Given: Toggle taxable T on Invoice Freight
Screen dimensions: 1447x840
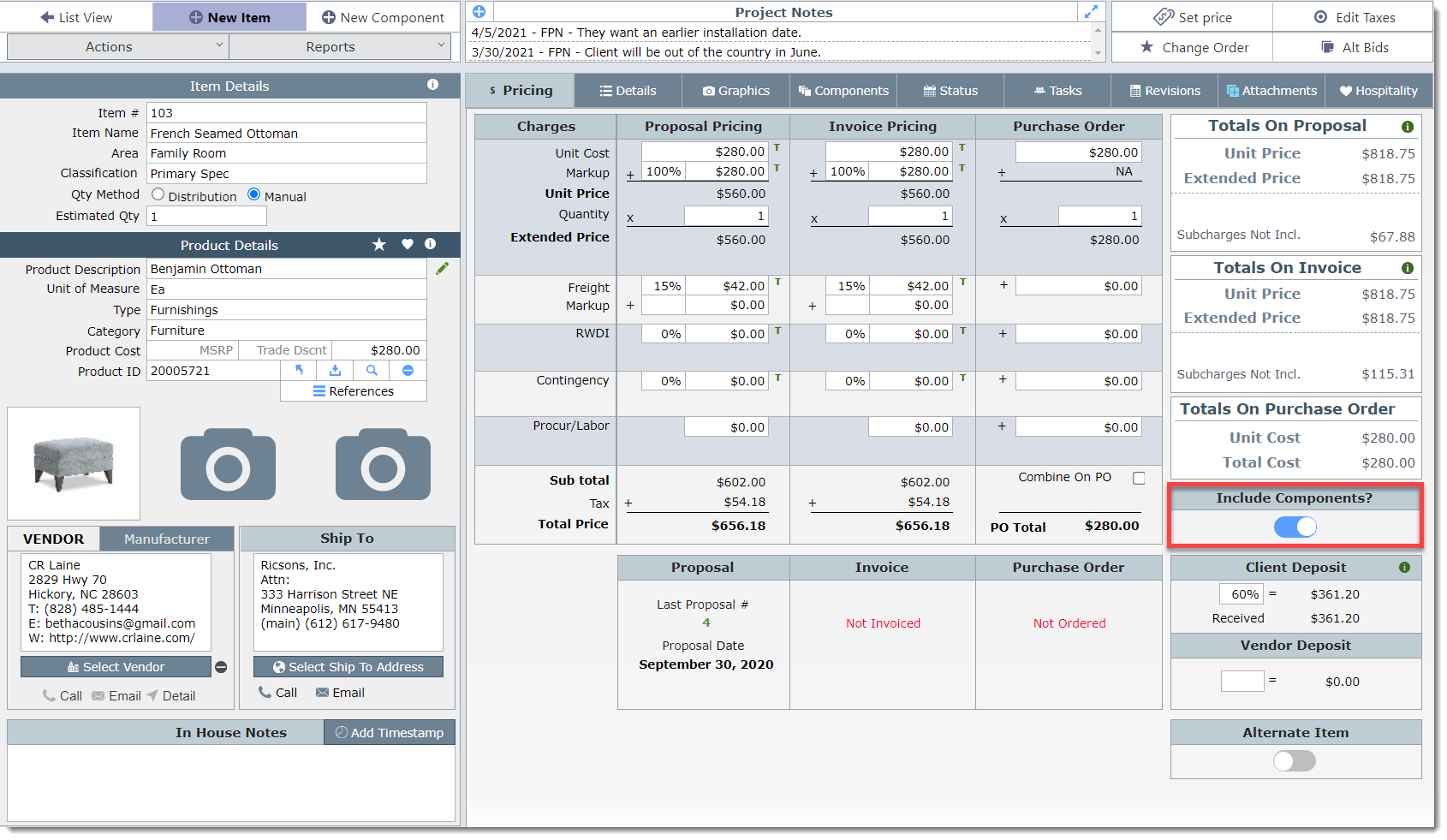Looking at the screenshot, I should pos(962,282).
